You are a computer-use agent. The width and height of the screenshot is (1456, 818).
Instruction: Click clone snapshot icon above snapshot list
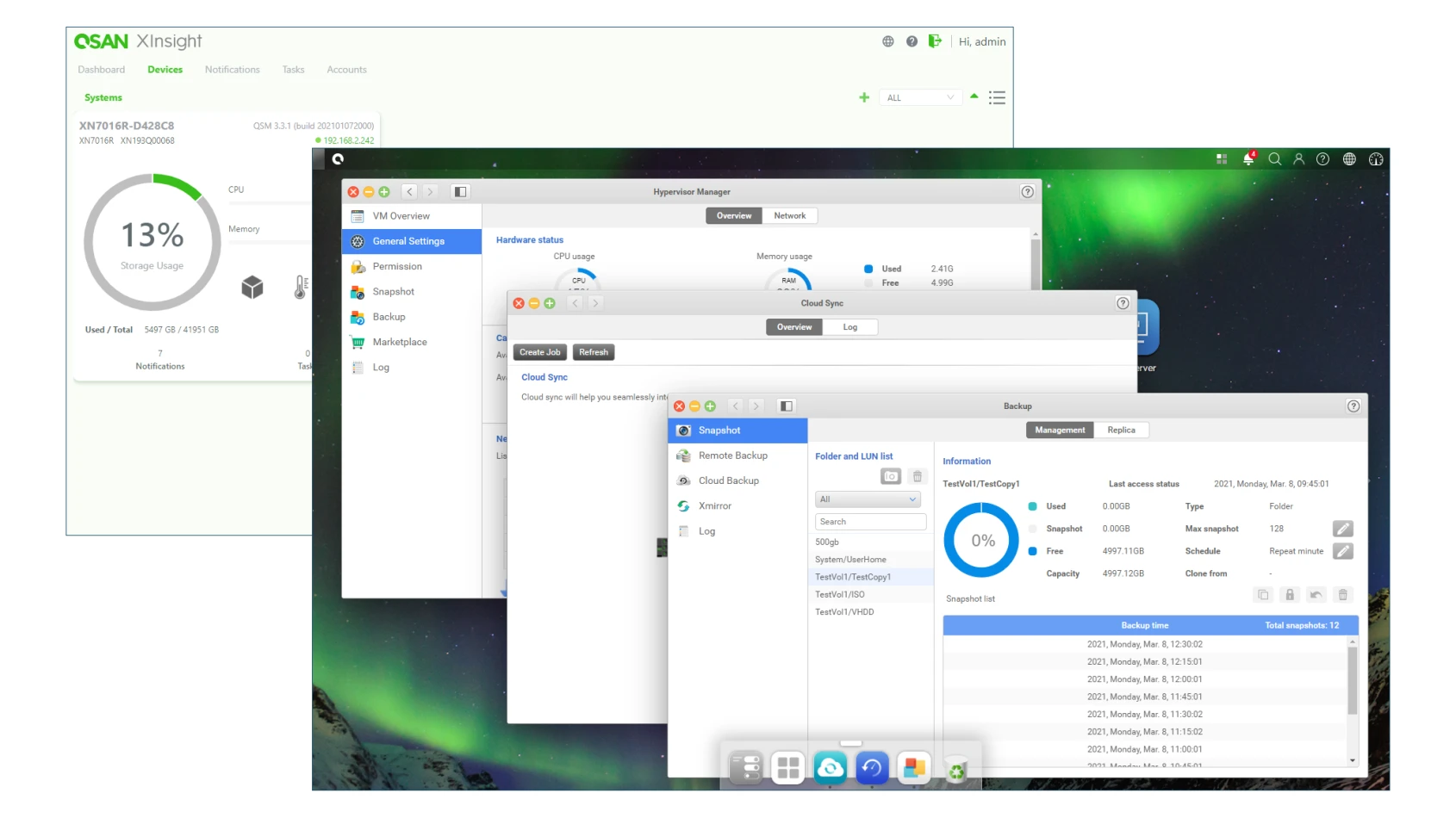tap(1263, 595)
